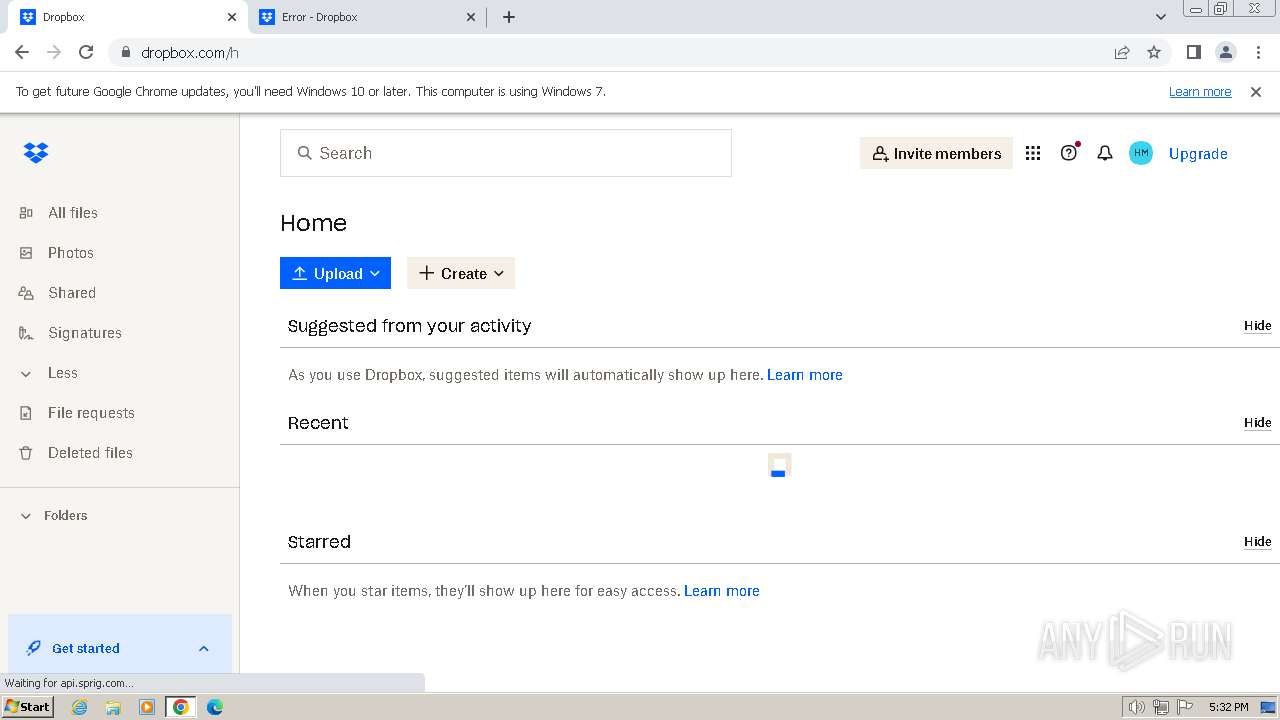This screenshot has height=720, width=1280.
Task: Collapse the Get started panel chevron
Action: (204, 648)
